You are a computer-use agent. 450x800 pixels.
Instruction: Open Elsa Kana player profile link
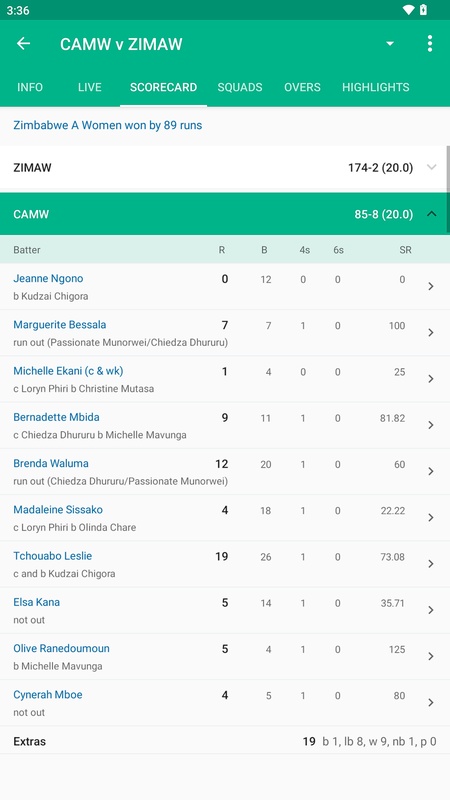coord(36,602)
